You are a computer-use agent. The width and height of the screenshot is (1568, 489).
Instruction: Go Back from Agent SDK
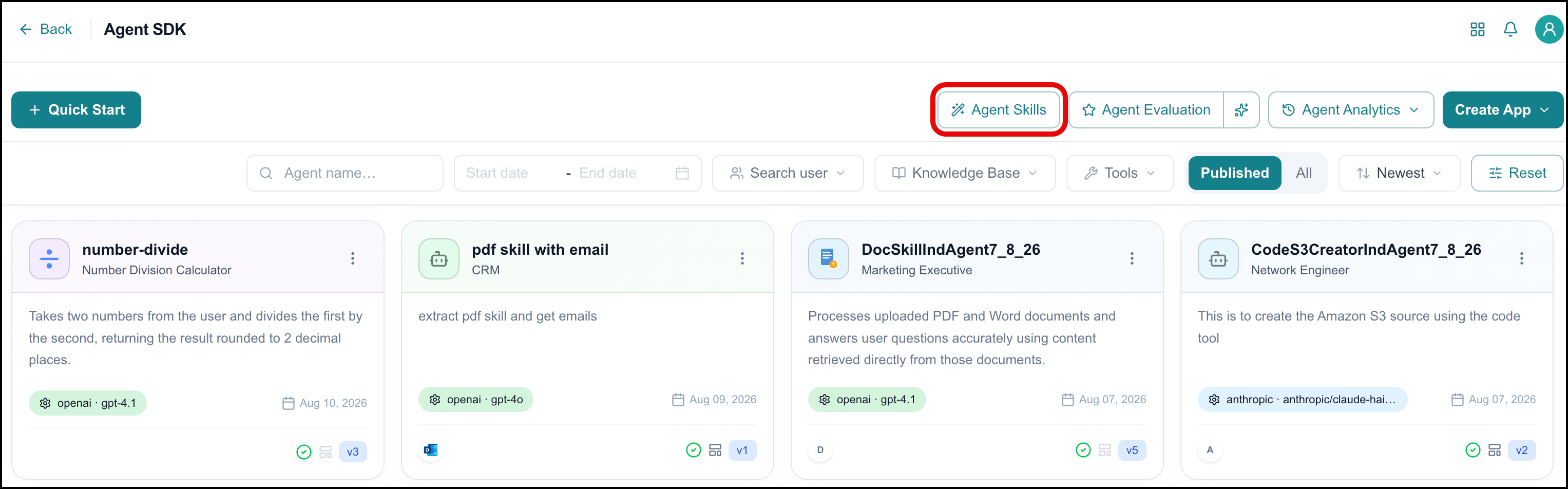coord(46,29)
